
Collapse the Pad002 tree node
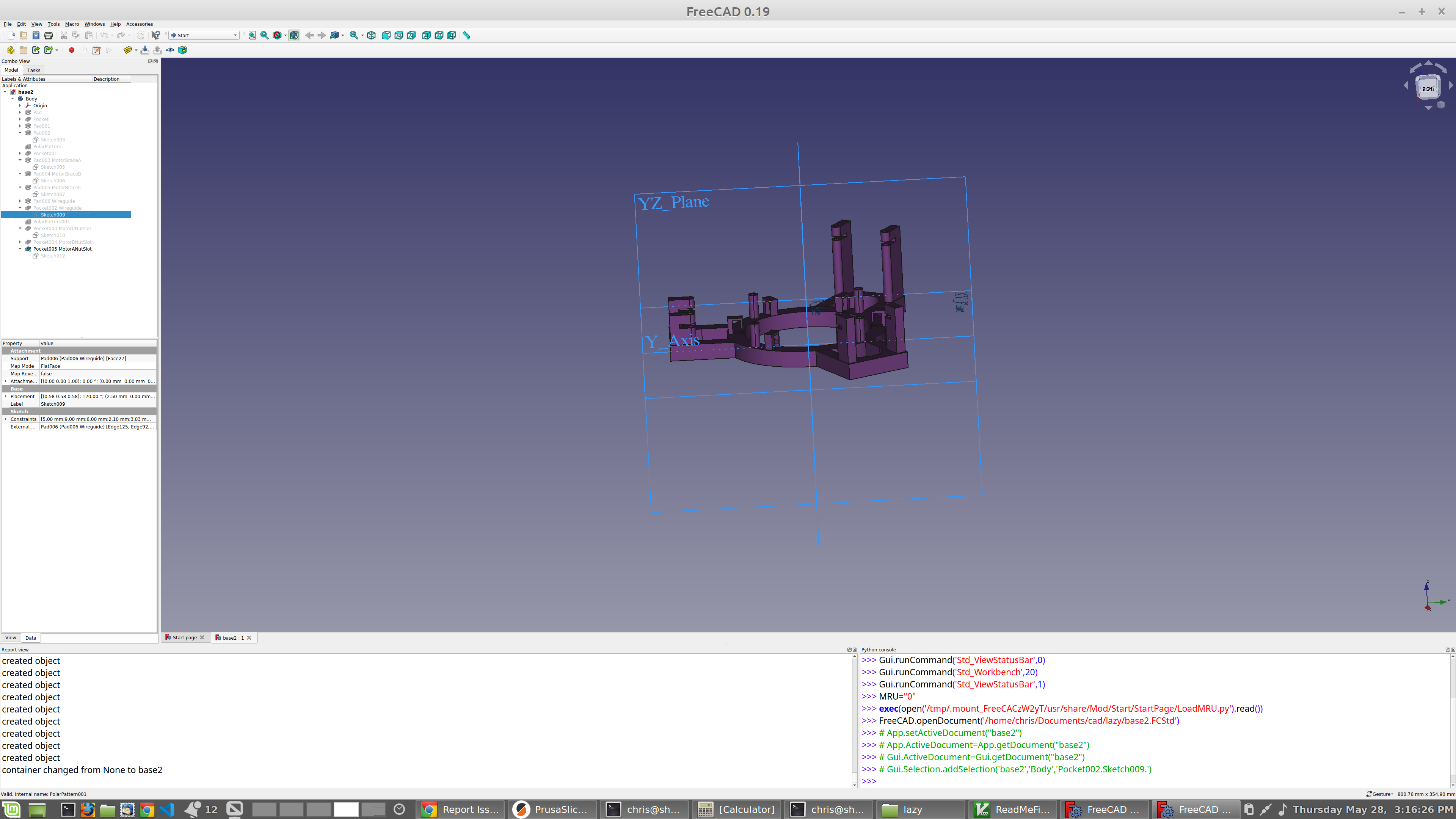pos(20,133)
